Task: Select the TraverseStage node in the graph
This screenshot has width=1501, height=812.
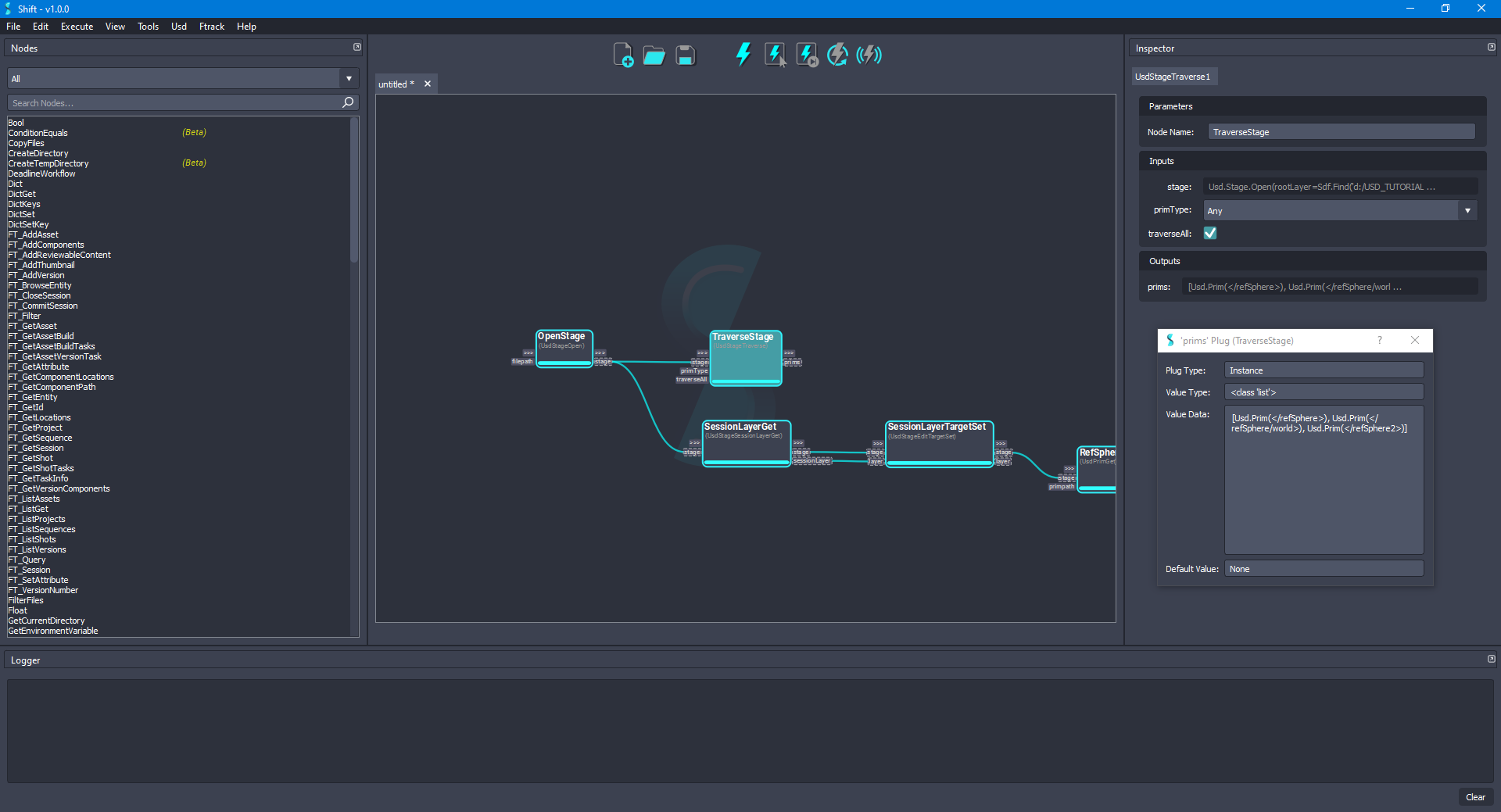Action: pos(744,357)
